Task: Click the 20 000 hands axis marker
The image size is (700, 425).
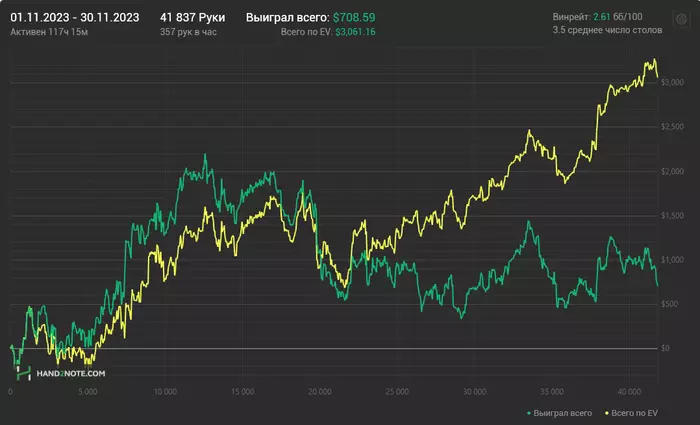Action: point(318,390)
